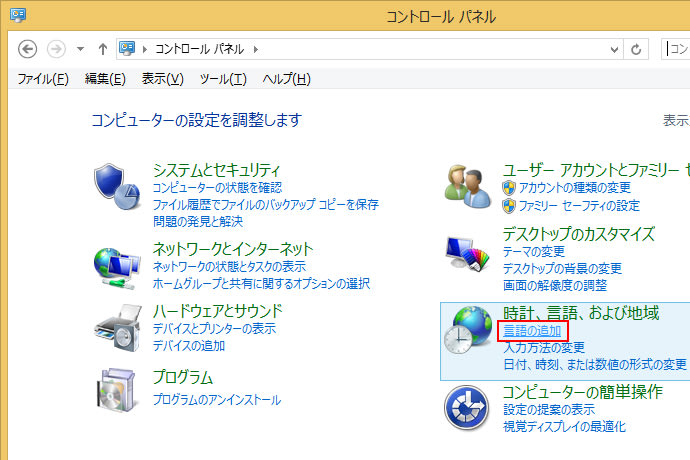Open プログラム category heading

183,377
